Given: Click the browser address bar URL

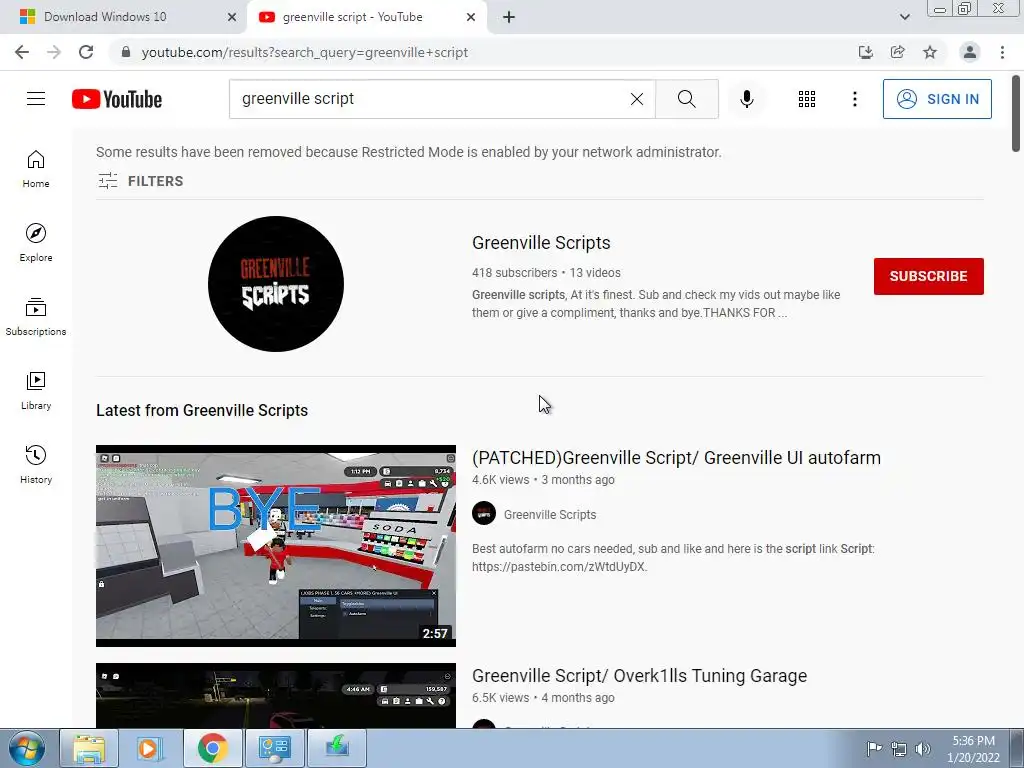Looking at the screenshot, I should point(304,52).
